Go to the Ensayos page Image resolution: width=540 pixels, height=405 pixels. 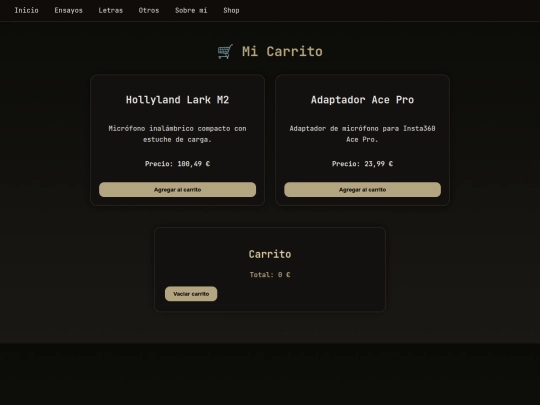[x=69, y=10]
